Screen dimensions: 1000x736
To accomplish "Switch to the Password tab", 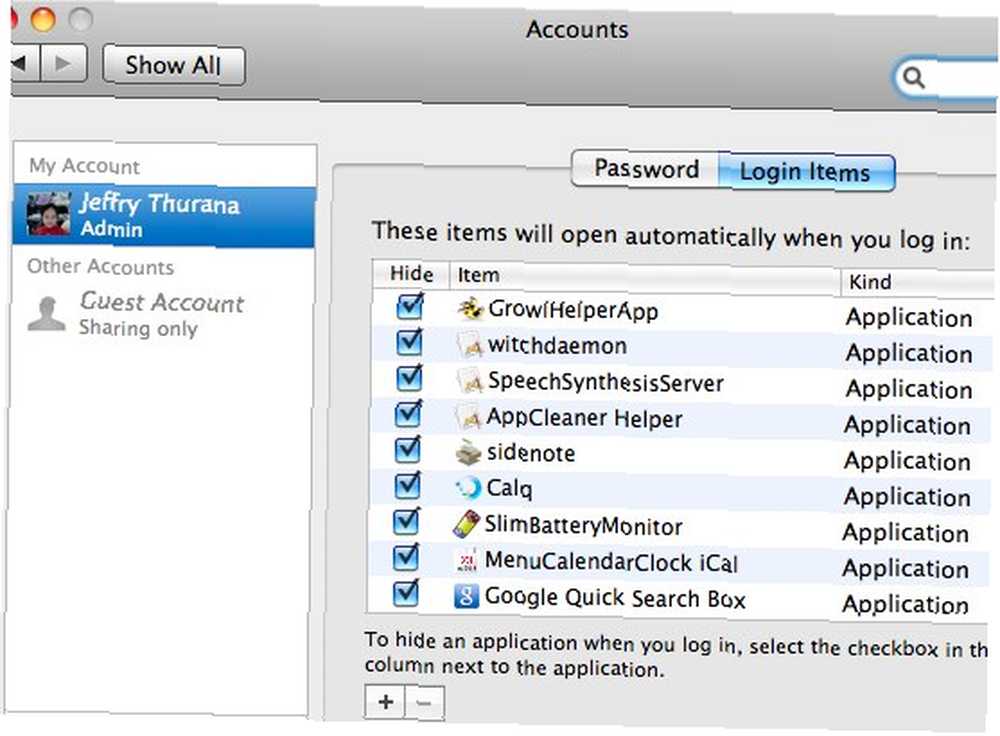I will (645, 169).
